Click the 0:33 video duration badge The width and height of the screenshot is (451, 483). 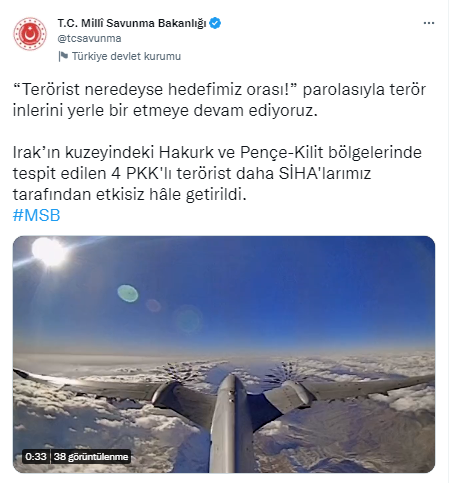click(36, 456)
